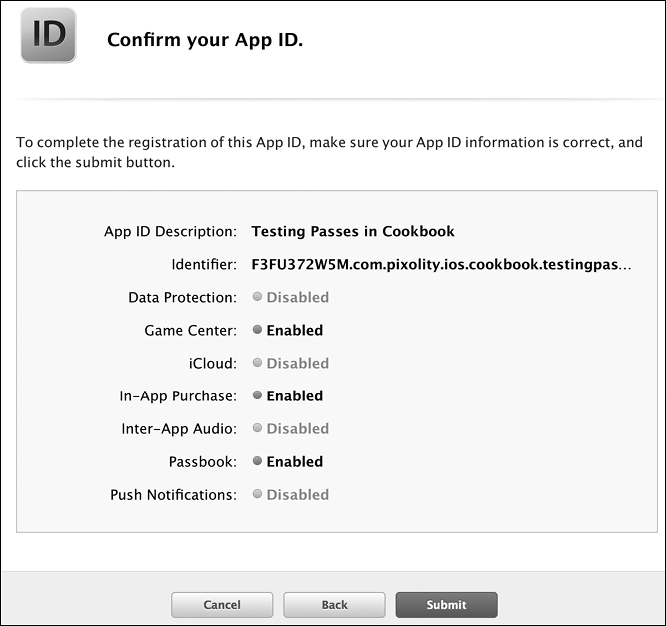The image size is (667, 627).
Task: Go back with the Back button
Action: pyautogui.click(x=334, y=604)
